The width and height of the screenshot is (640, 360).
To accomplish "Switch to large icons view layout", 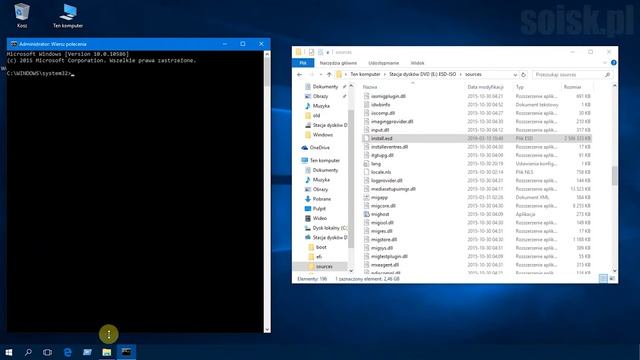I will pos(612,278).
